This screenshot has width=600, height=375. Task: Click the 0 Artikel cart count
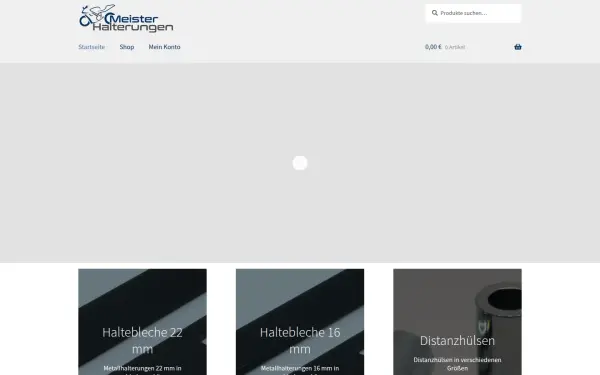coord(455,47)
